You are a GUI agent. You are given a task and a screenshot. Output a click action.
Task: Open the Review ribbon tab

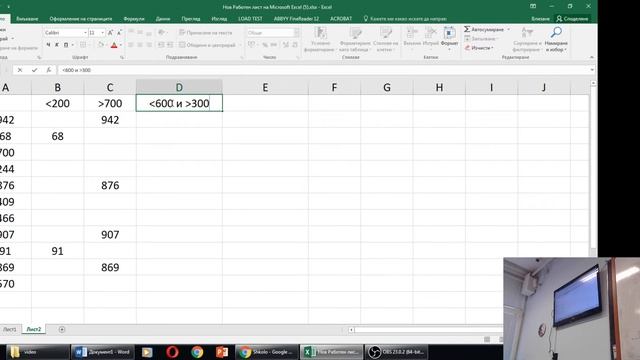tap(191, 19)
